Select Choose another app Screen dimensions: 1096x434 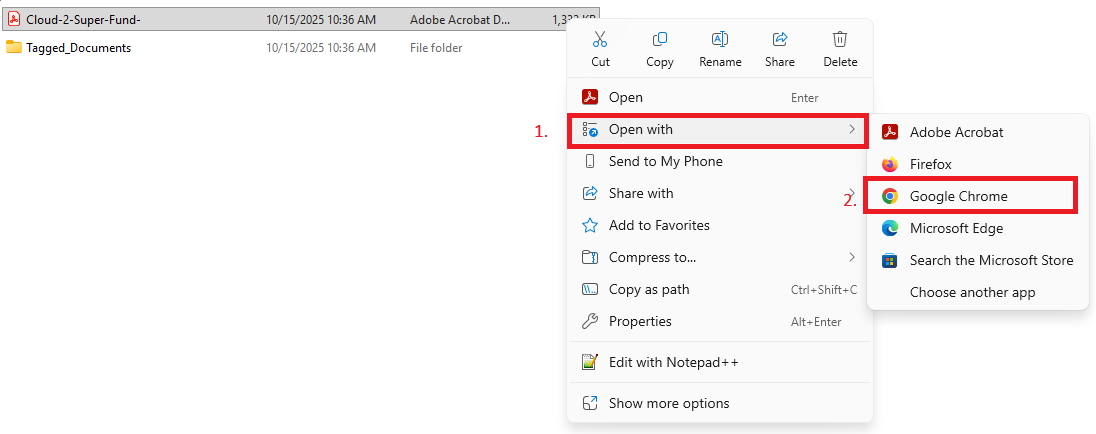coord(972,292)
